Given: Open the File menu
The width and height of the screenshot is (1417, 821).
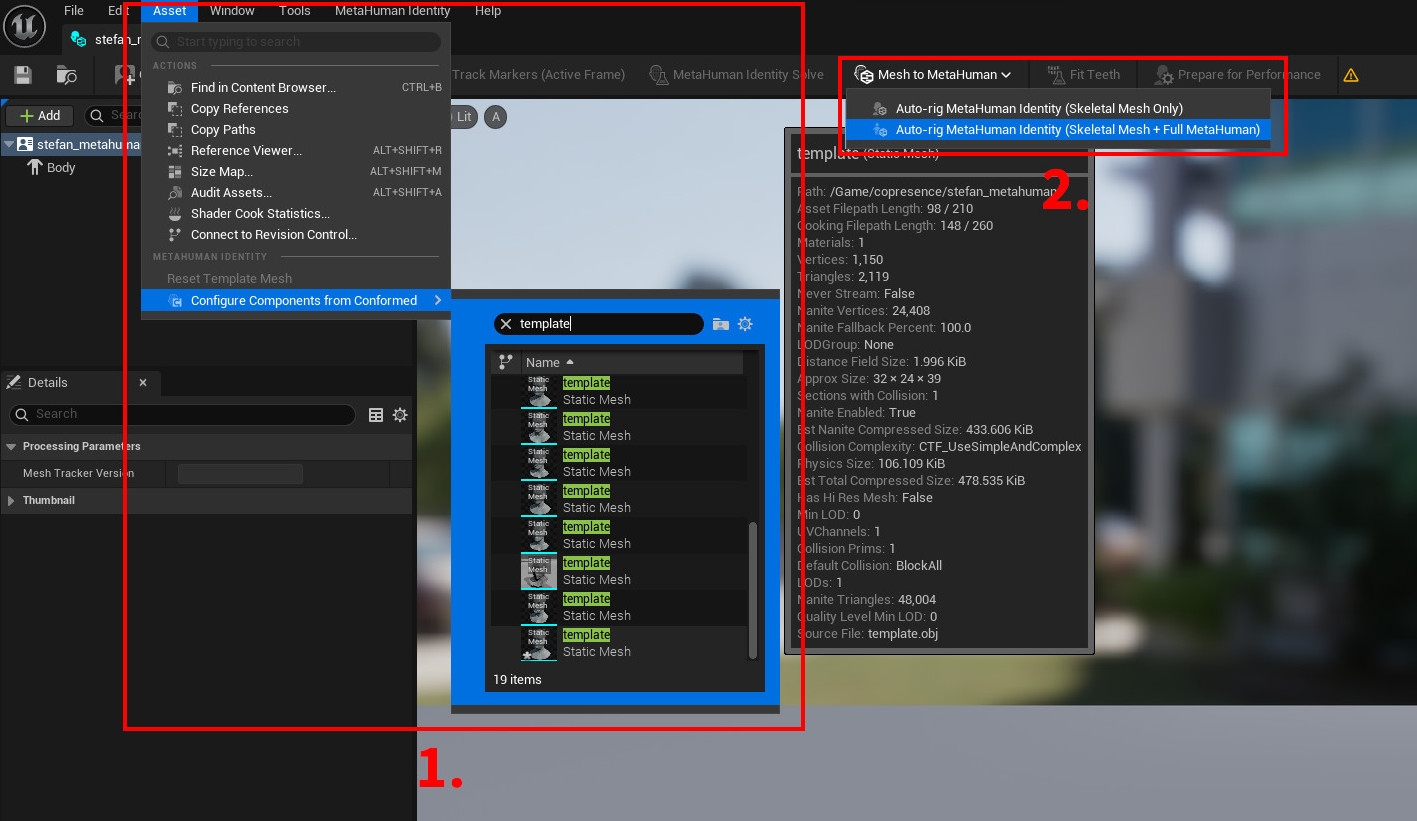Looking at the screenshot, I should [74, 10].
